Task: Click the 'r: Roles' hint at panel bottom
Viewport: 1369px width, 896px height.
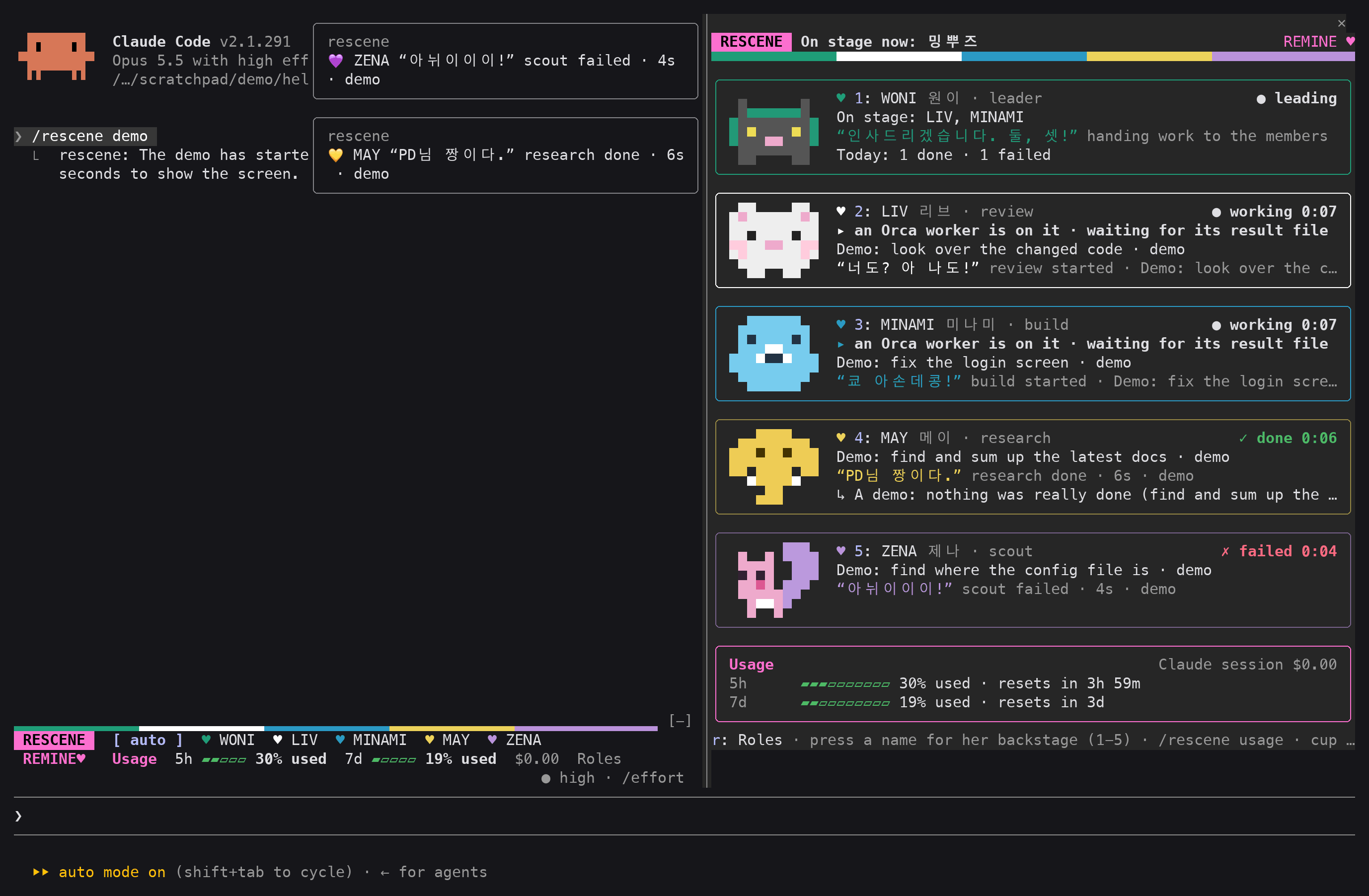Action: point(747,740)
